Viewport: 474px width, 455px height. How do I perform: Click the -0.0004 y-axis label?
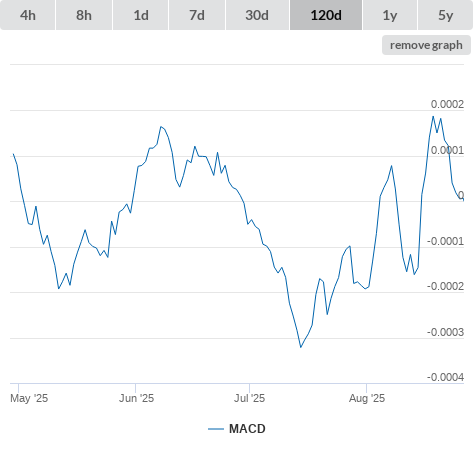point(445,377)
